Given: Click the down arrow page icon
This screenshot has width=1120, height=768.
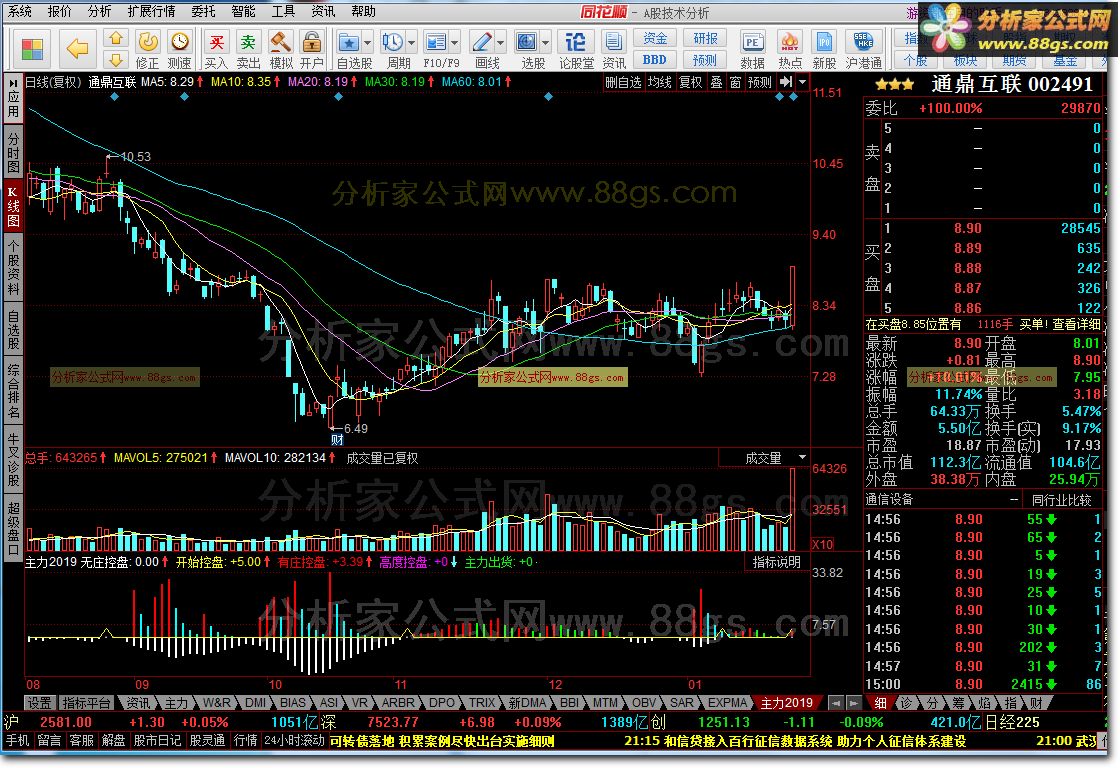Looking at the screenshot, I should (115, 59).
